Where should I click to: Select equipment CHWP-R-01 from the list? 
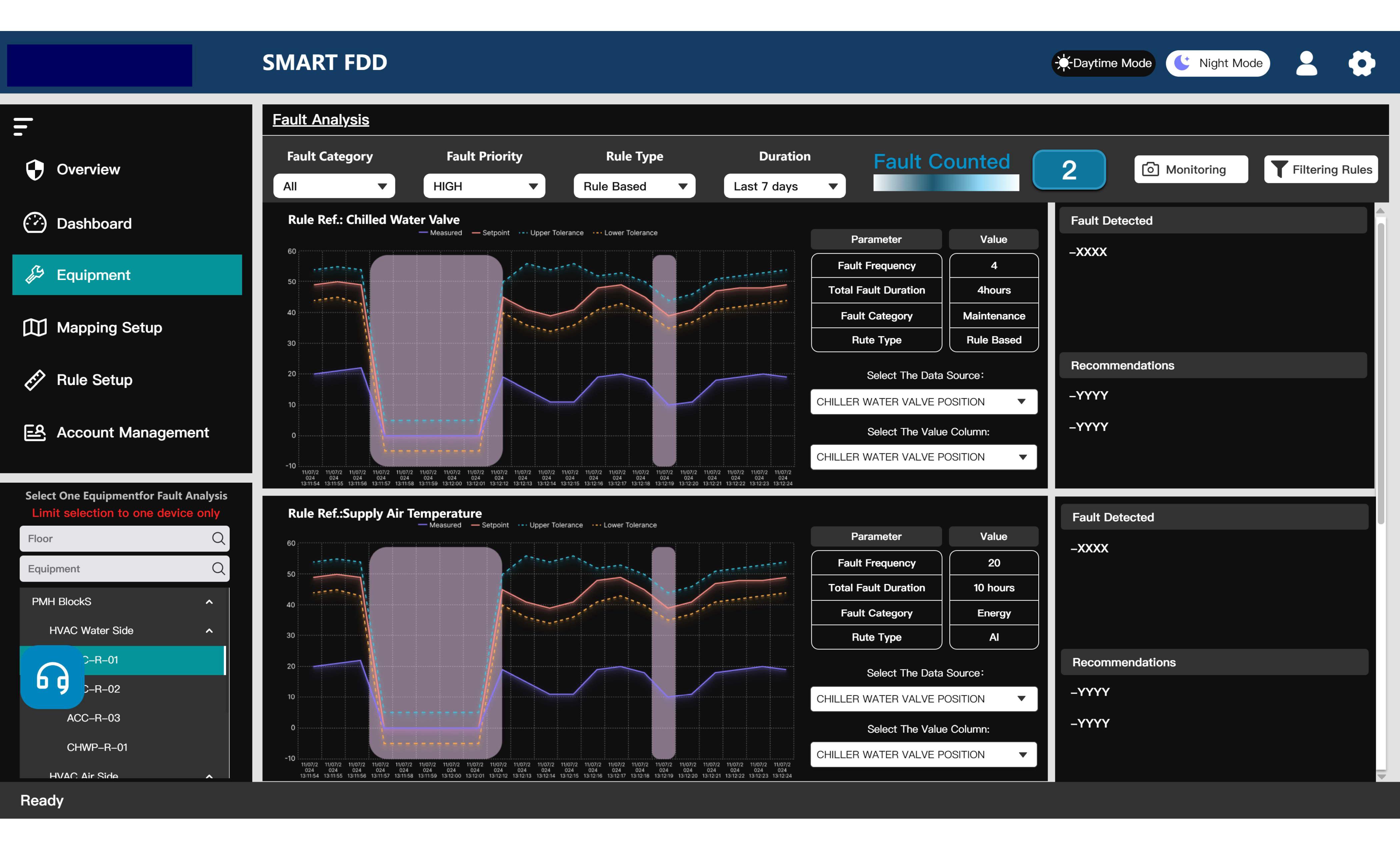97,747
